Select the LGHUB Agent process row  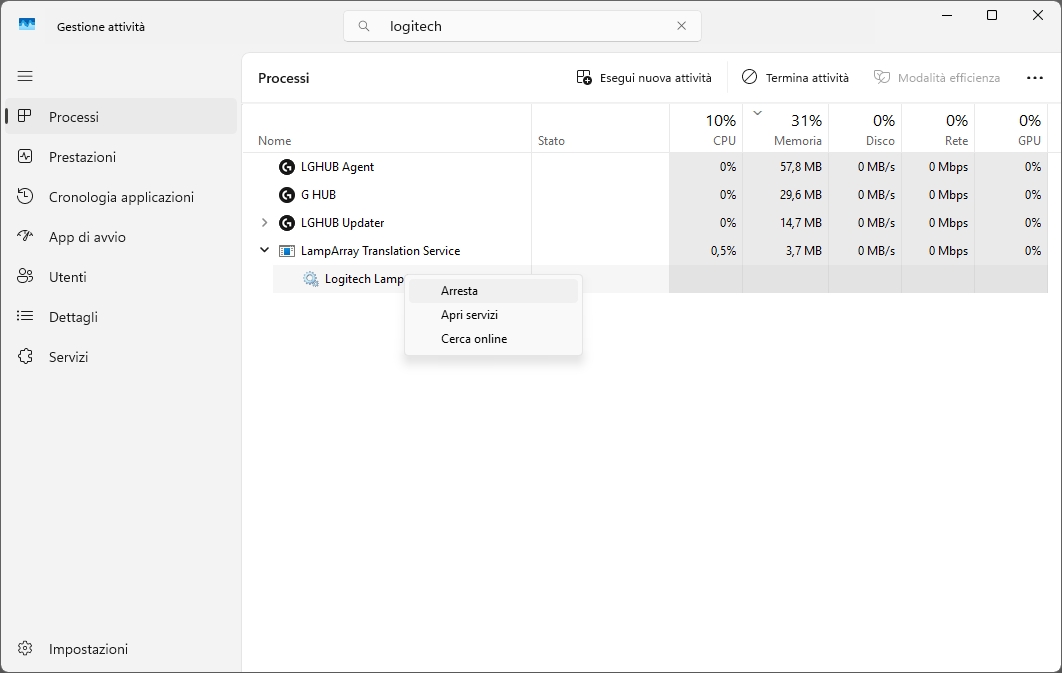point(645,167)
